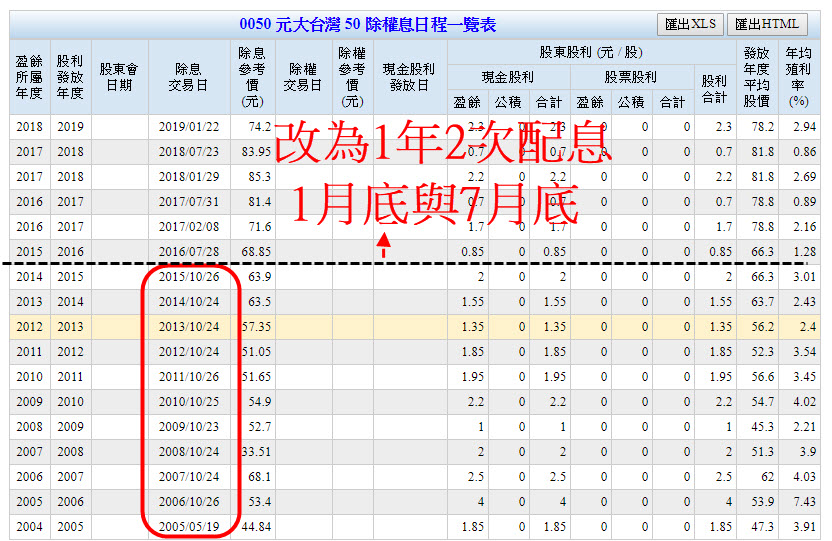Select ex-dividend date 2014/10/24

pos(189,302)
